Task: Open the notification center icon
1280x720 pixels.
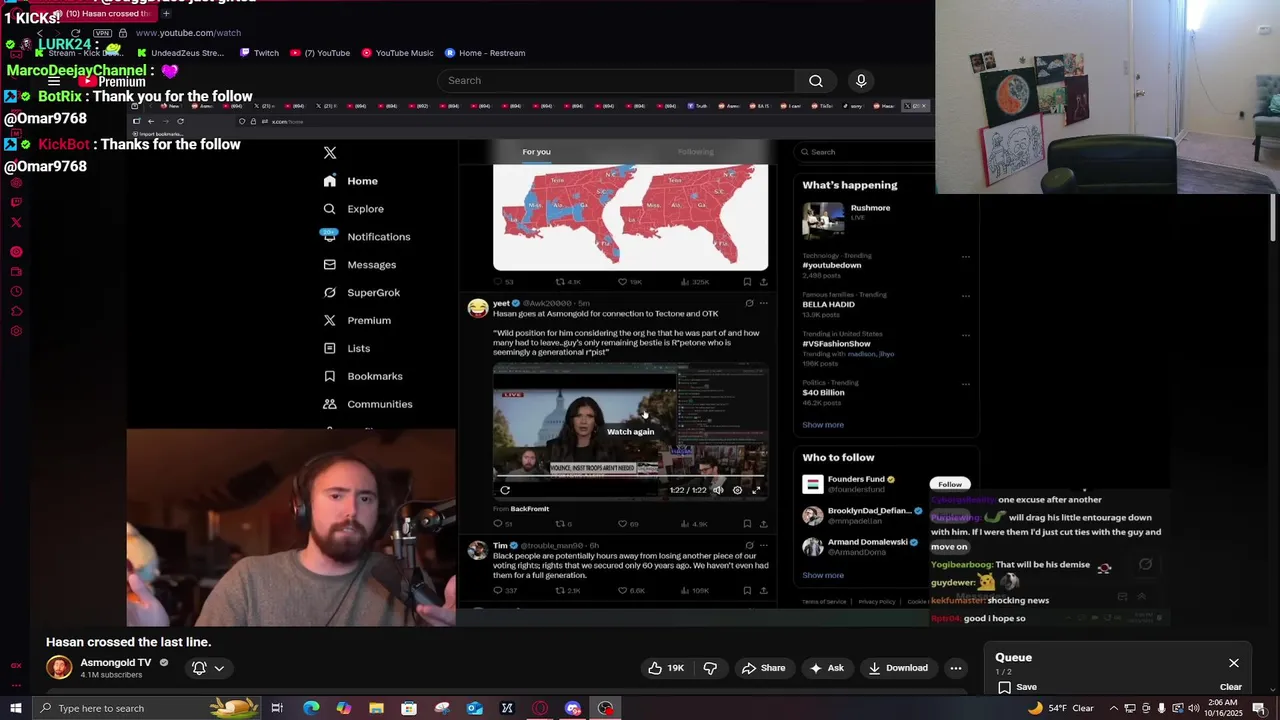Action: 1259,708
